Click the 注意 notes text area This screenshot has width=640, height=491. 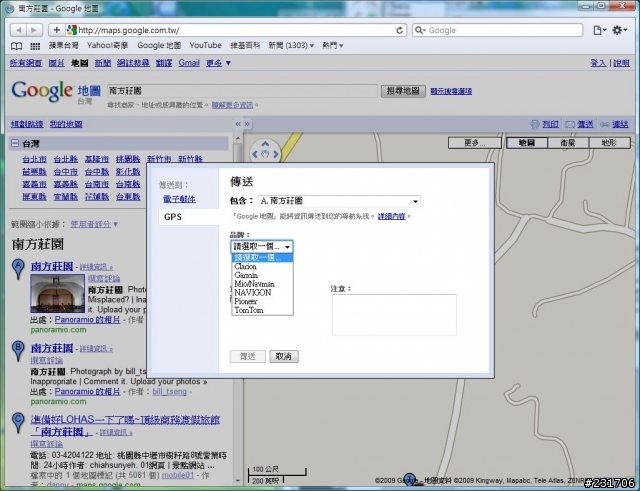click(394, 315)
